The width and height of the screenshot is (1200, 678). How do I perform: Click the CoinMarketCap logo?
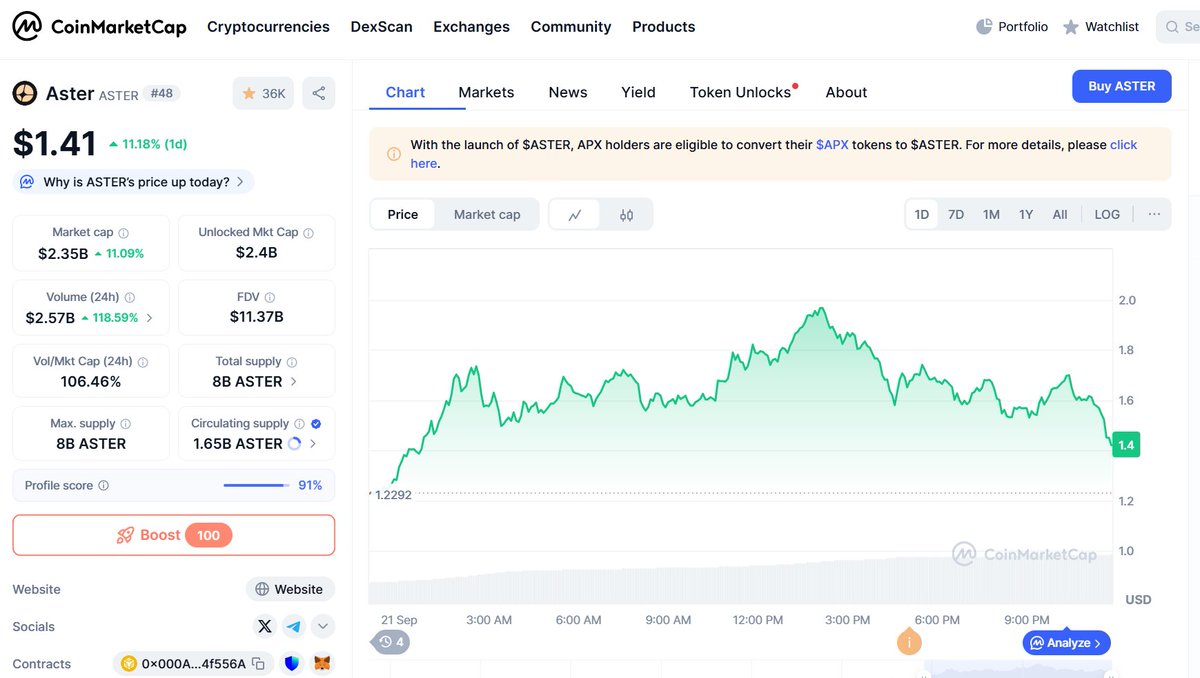click(x=99, y=27)
